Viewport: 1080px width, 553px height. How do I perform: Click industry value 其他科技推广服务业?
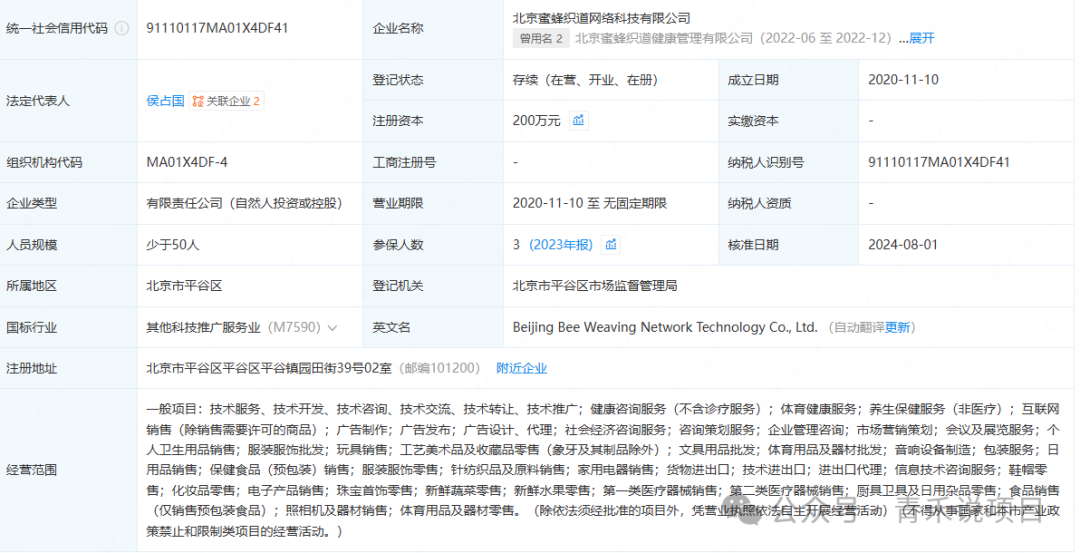point(203,328)
